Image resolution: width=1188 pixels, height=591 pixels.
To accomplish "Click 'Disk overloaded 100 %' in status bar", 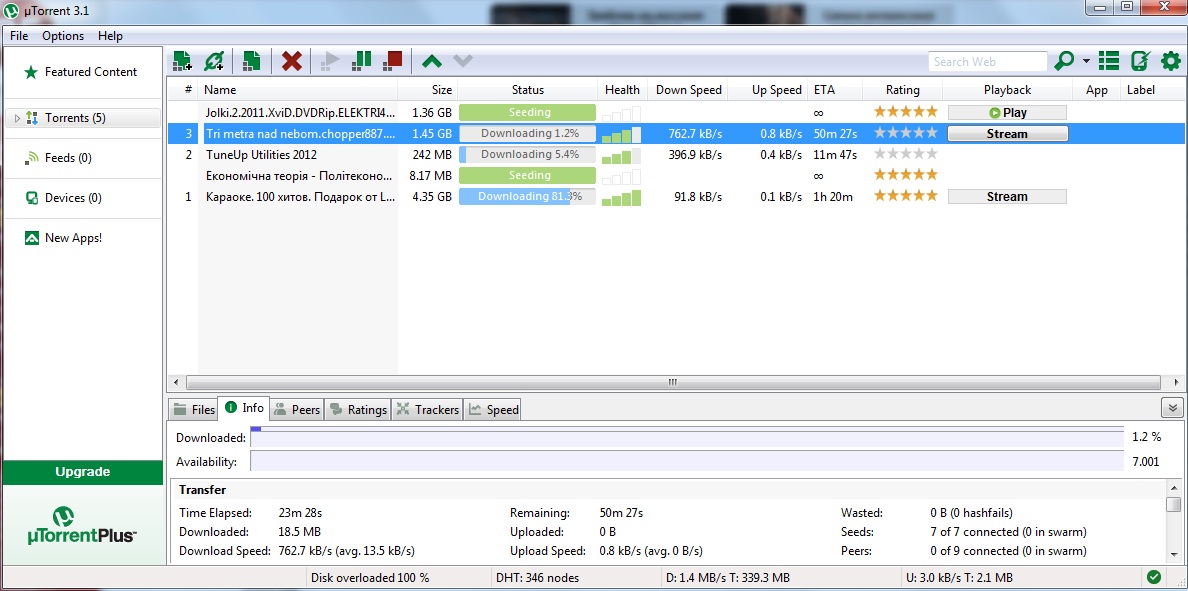I will tap(370, 577).
